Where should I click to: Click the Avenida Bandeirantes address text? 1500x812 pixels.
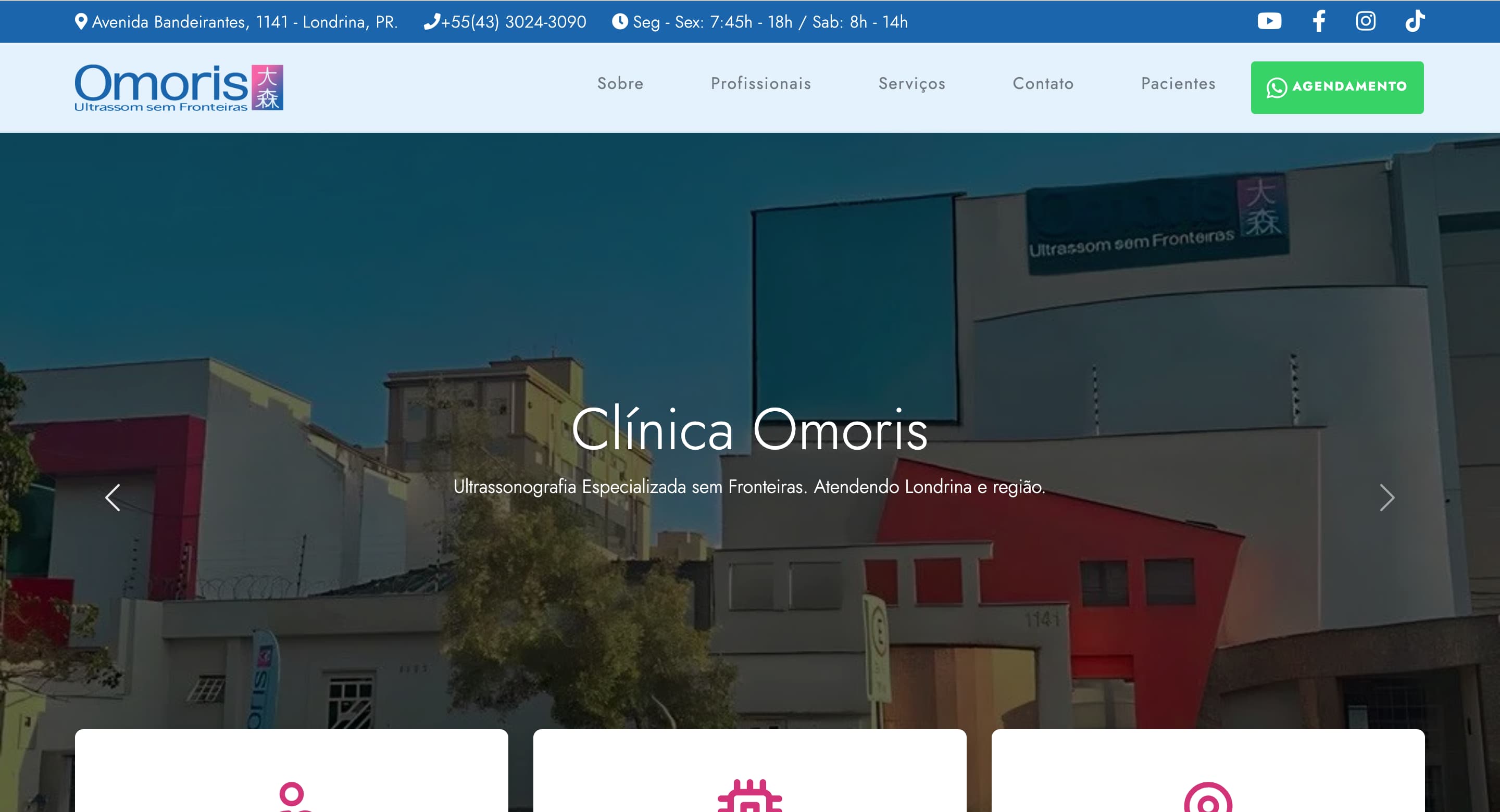click(245, 22)
